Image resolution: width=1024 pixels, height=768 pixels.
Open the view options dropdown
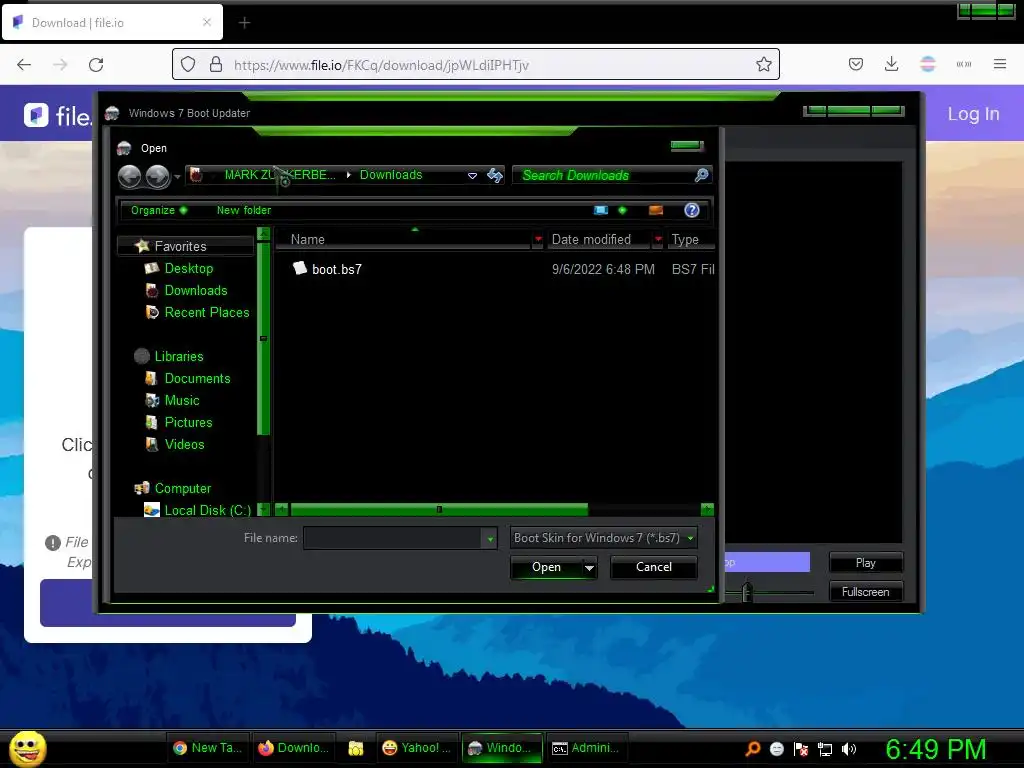click(622, 210)
